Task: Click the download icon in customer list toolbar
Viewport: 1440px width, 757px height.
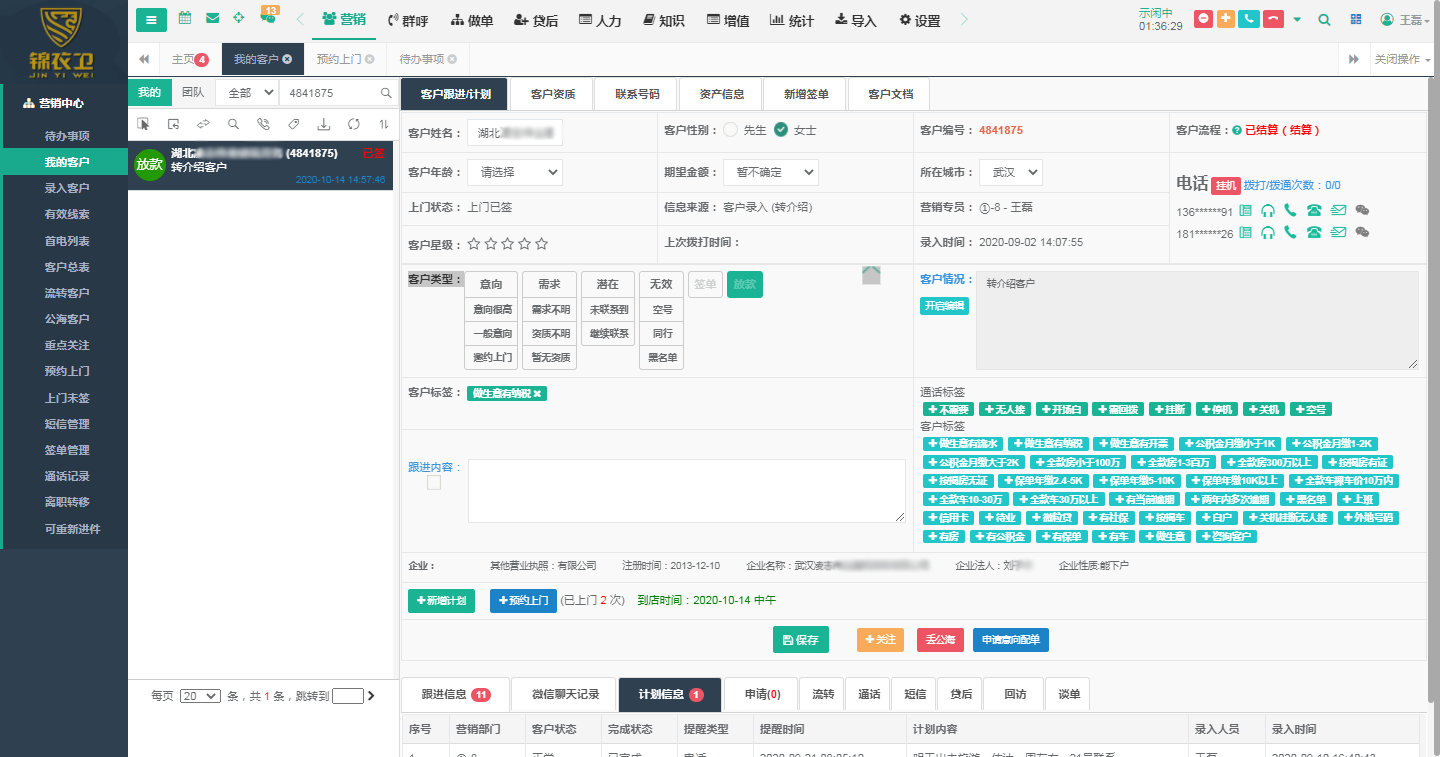Action: [x=323, y=124]
